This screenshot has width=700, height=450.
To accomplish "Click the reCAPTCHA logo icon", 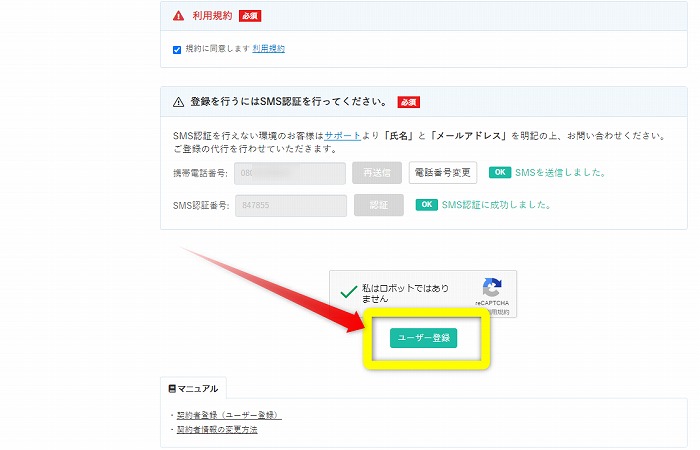I will (491, 287).
